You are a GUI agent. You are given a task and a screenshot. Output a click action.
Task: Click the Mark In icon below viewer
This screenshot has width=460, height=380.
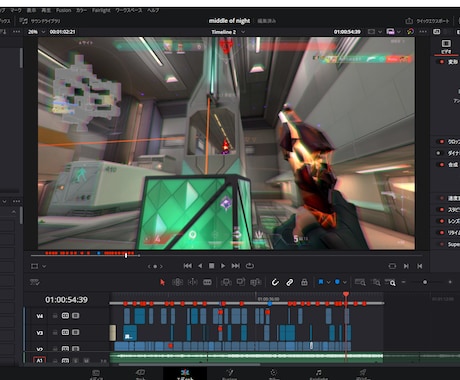[406, 266]
